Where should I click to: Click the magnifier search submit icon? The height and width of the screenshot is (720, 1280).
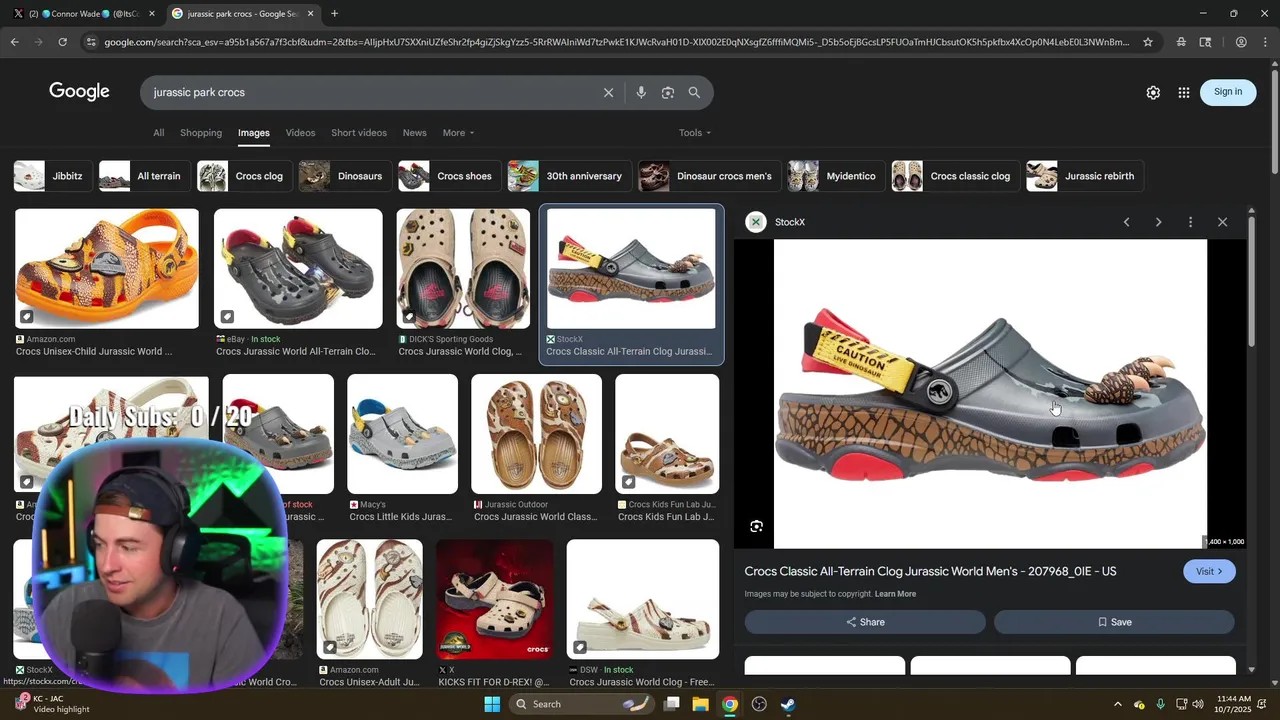tap(694, 92)
